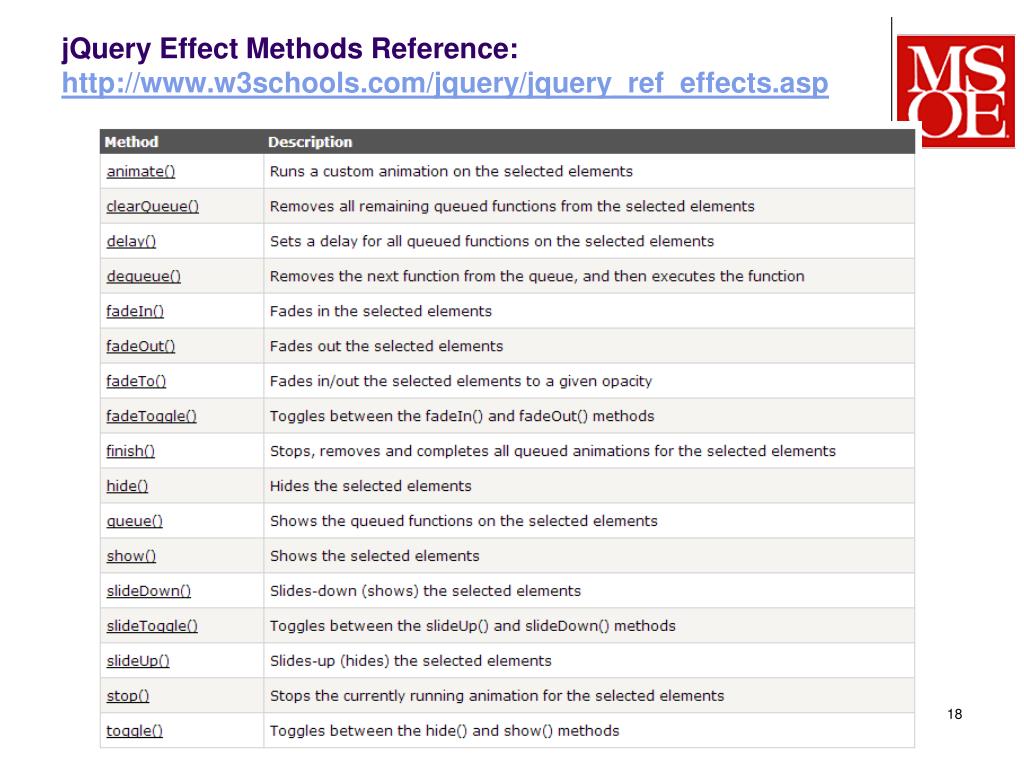The height and width of the screenshot is (768, 1024).
Task: Click the Description column header
Action: (310, 142)
